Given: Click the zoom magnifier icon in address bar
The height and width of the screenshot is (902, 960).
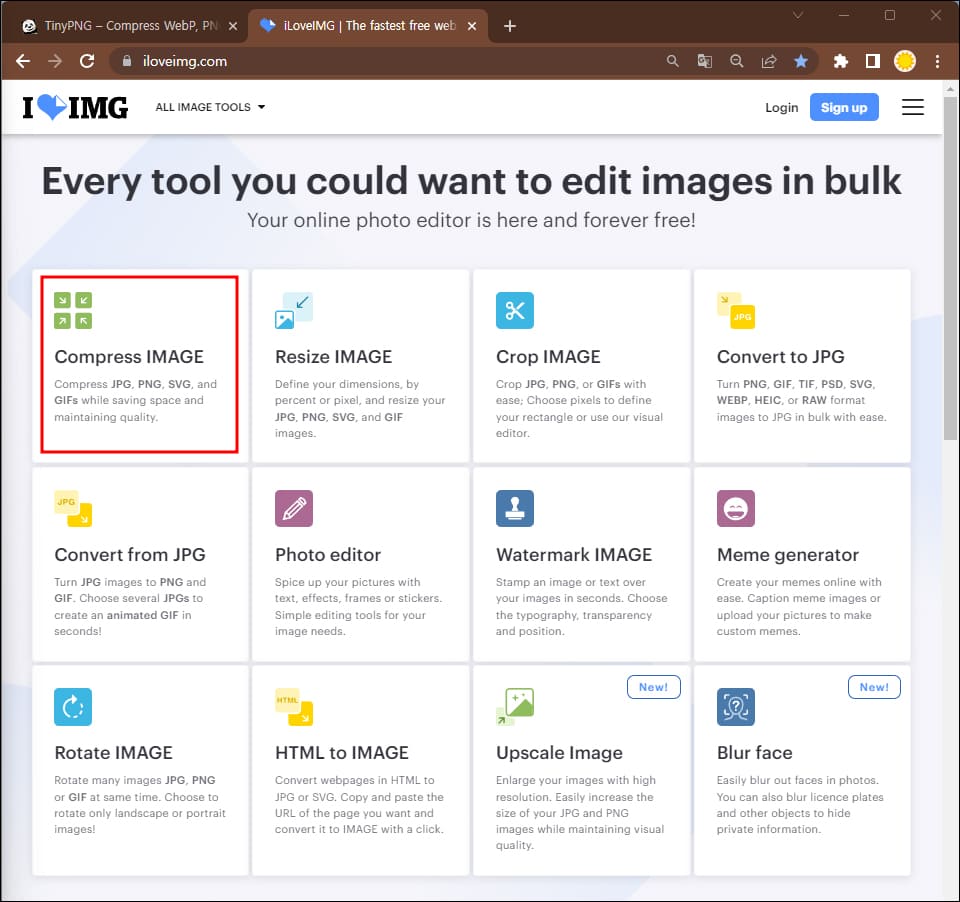Looking at the screenshot, I should (x=737, y=61).
